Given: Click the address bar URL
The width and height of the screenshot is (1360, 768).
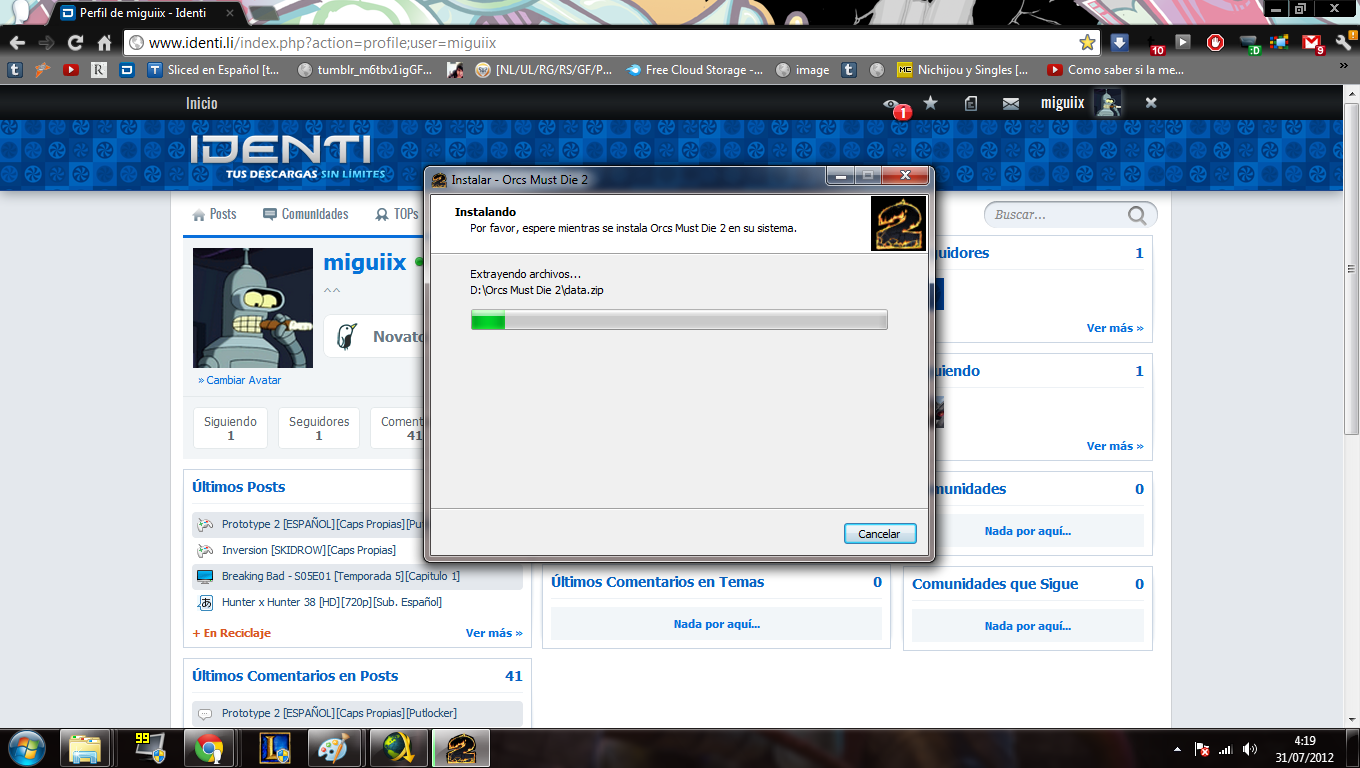Looking at the screenshot, I should tap(323, 43).
